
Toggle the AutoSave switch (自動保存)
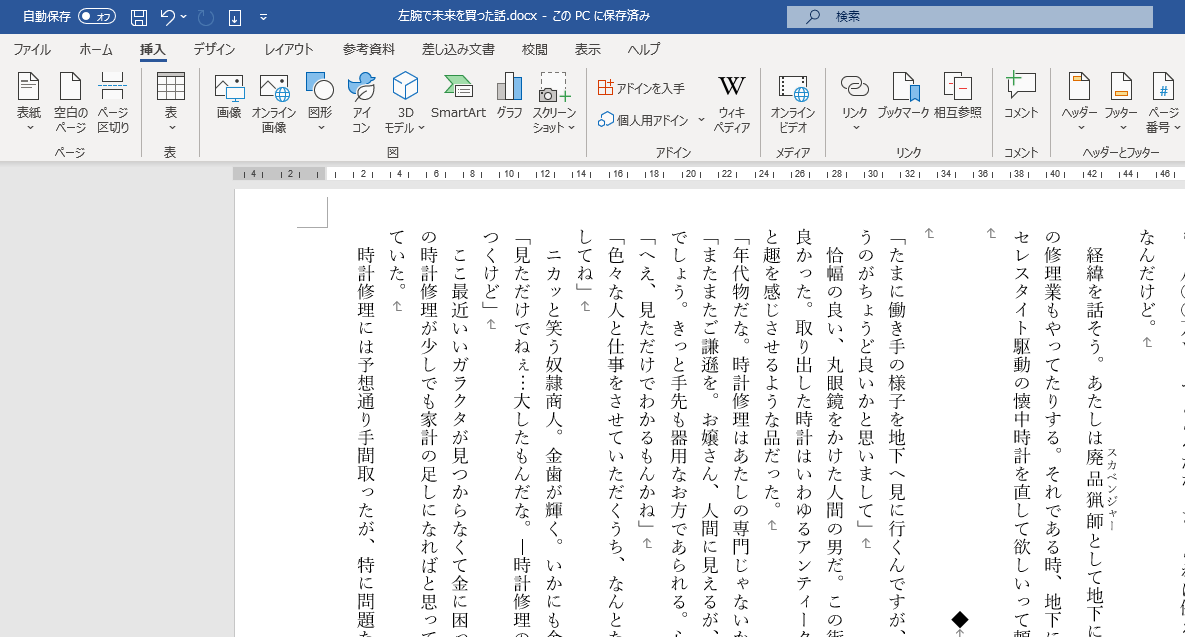pyautogui.click(x=97, y=16)
